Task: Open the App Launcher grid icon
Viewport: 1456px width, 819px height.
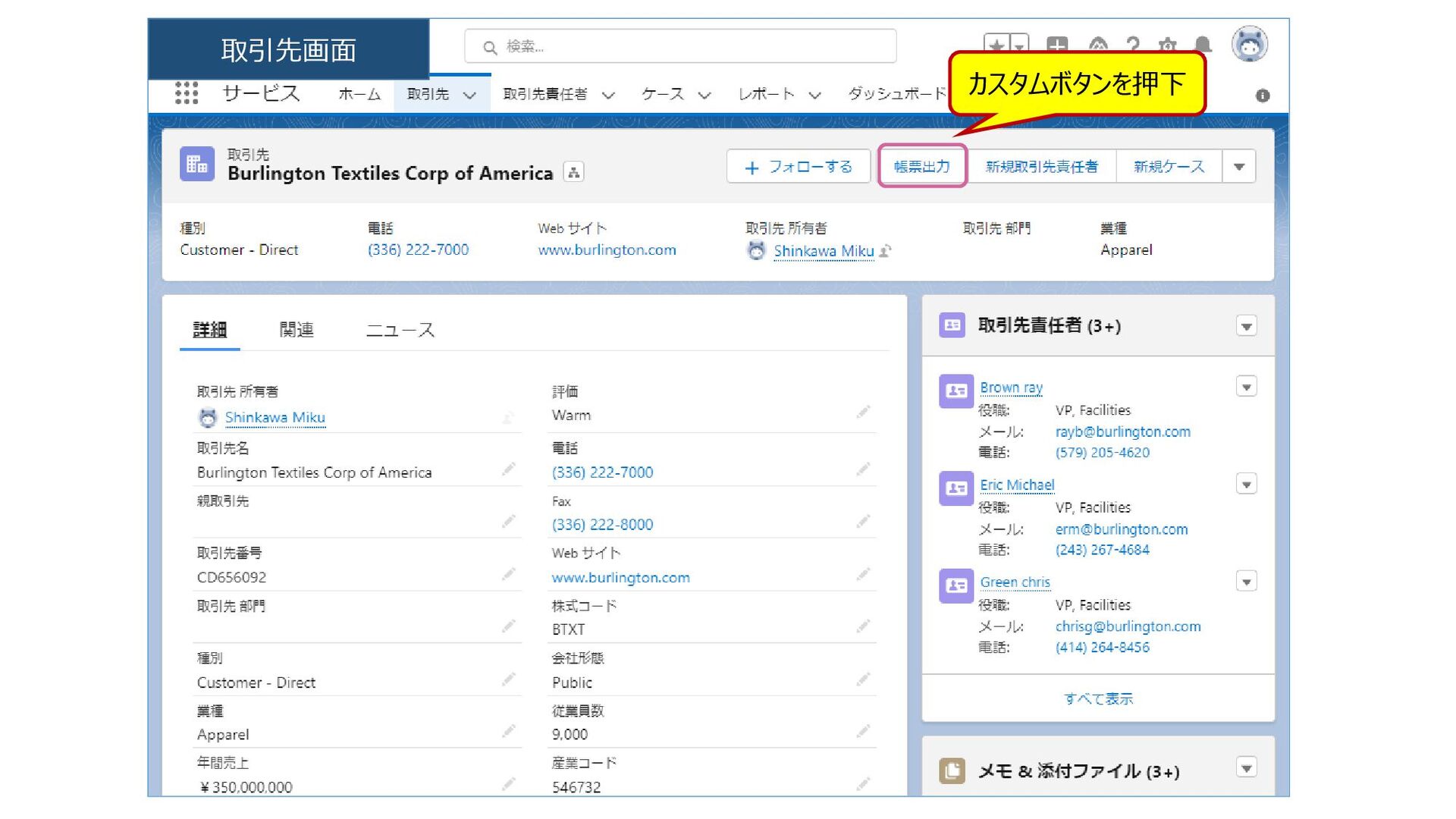Action: point(187,93)
